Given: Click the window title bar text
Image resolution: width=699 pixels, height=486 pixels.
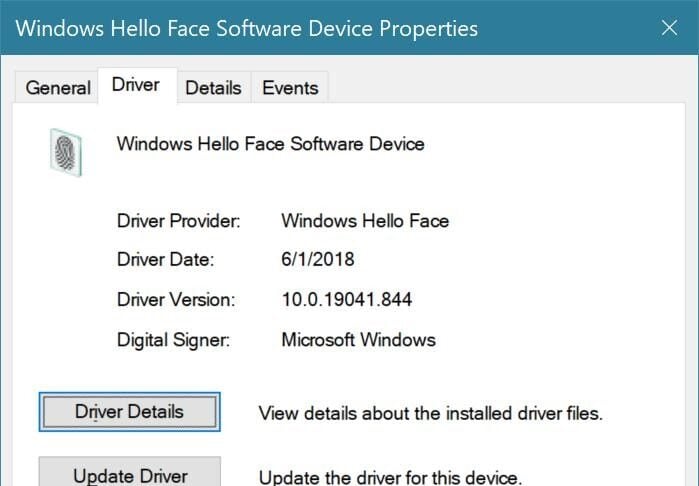Looking at the screenshot, I should coord(247,29).
